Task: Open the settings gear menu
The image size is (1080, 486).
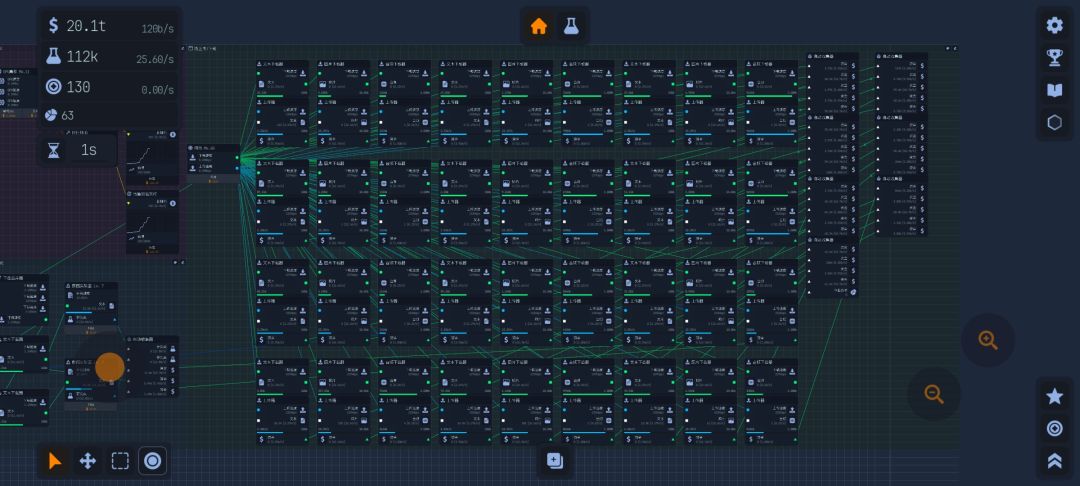Action: coord(1055,25)
